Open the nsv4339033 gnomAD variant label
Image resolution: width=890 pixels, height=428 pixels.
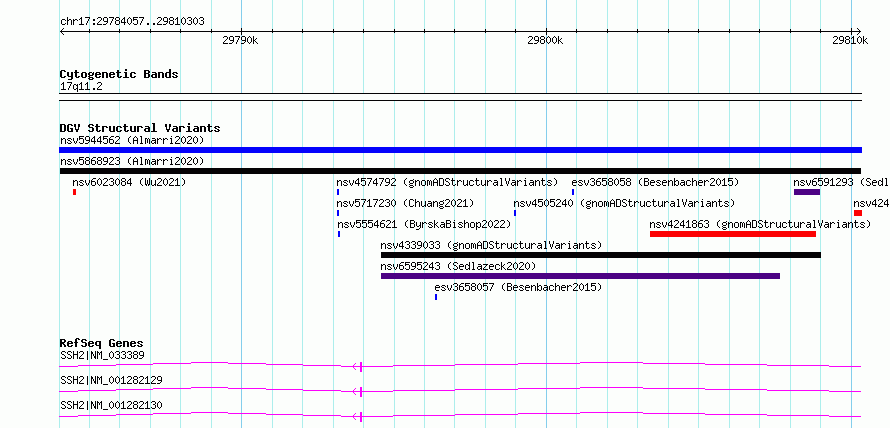coord(491,245)
